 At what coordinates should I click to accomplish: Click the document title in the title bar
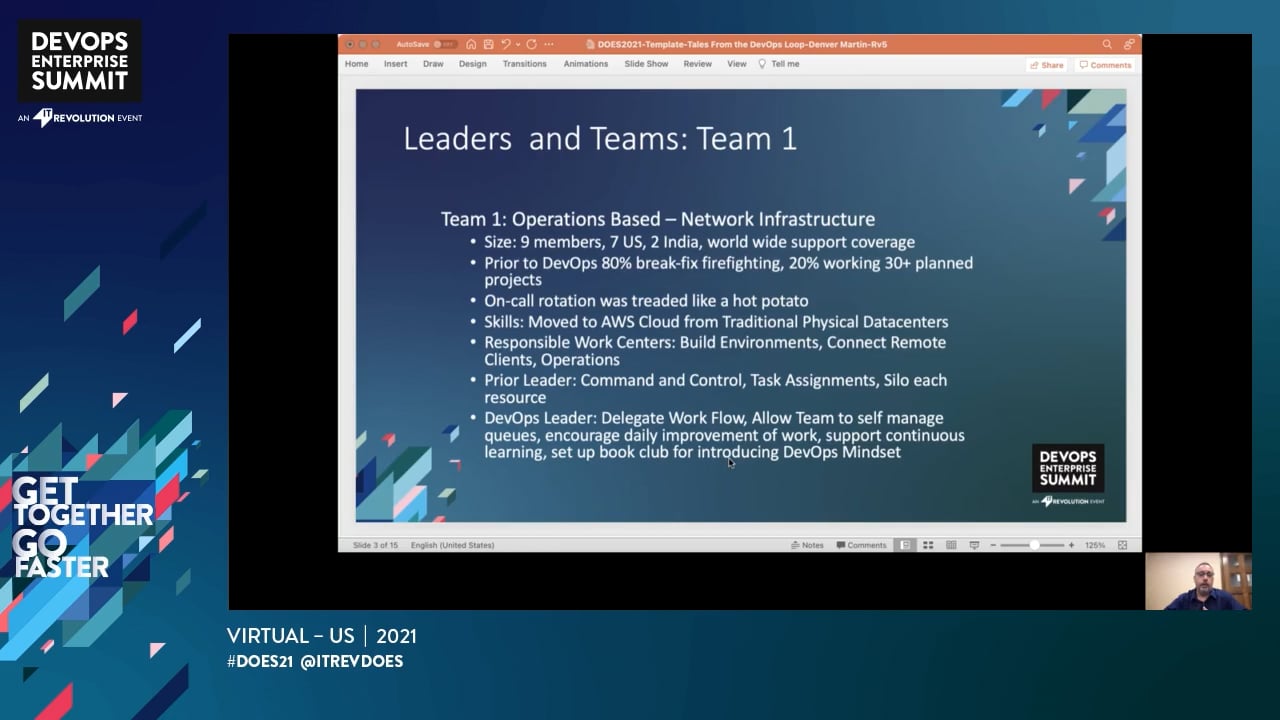coord(741,44)
